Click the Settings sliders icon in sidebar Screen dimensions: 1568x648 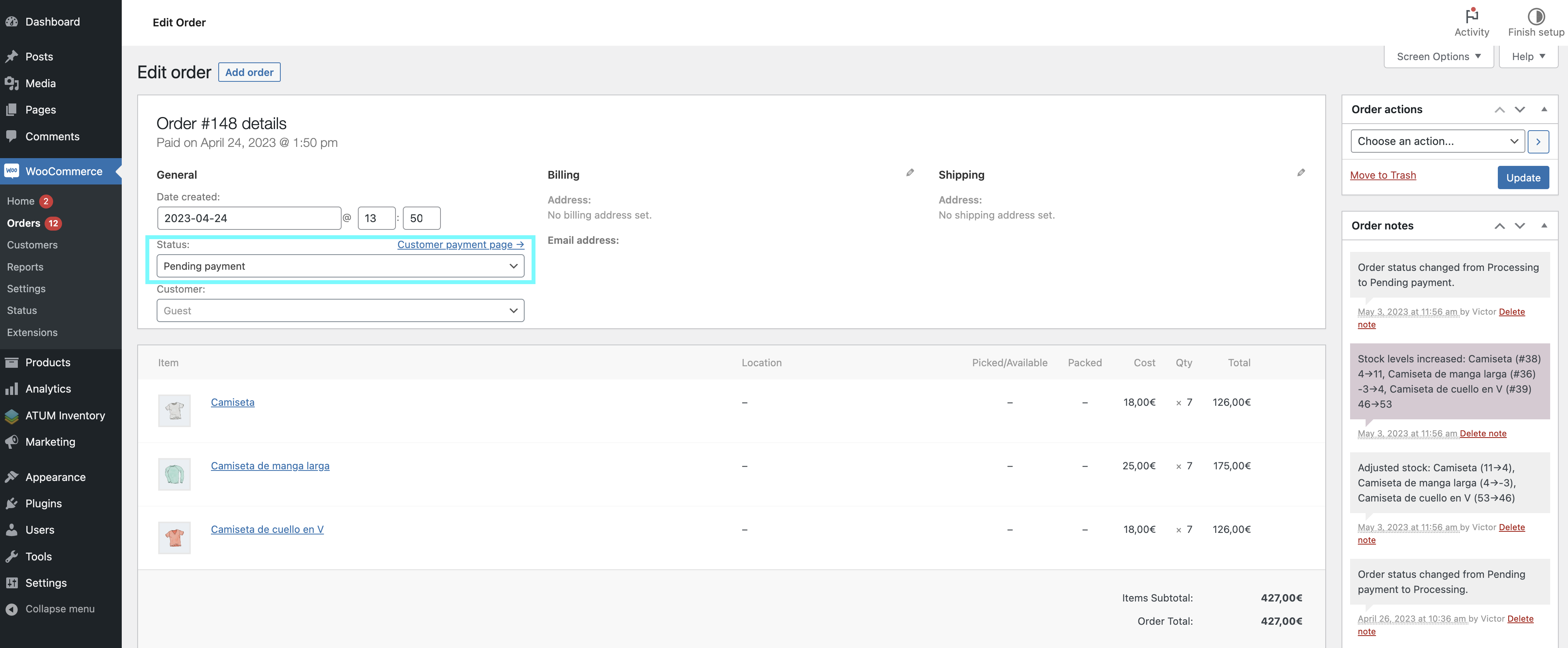(12, 583)
